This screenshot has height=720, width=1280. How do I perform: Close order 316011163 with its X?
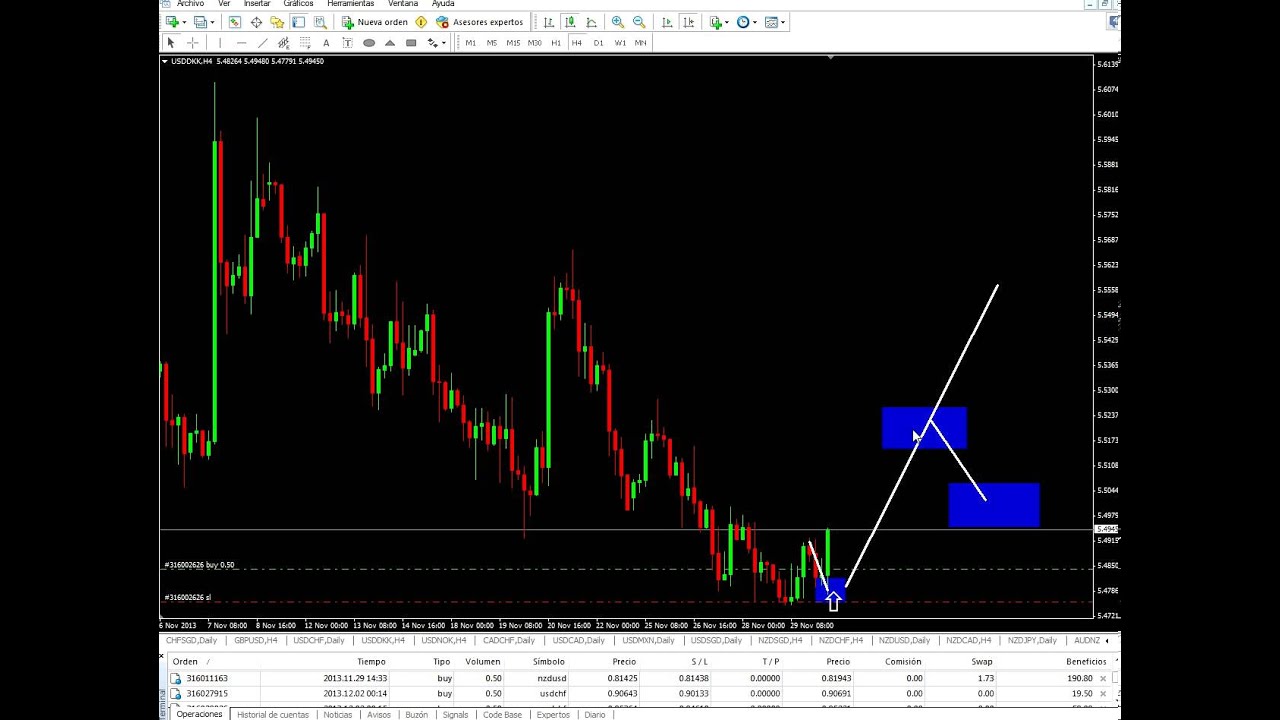(x=1103, y=678)
